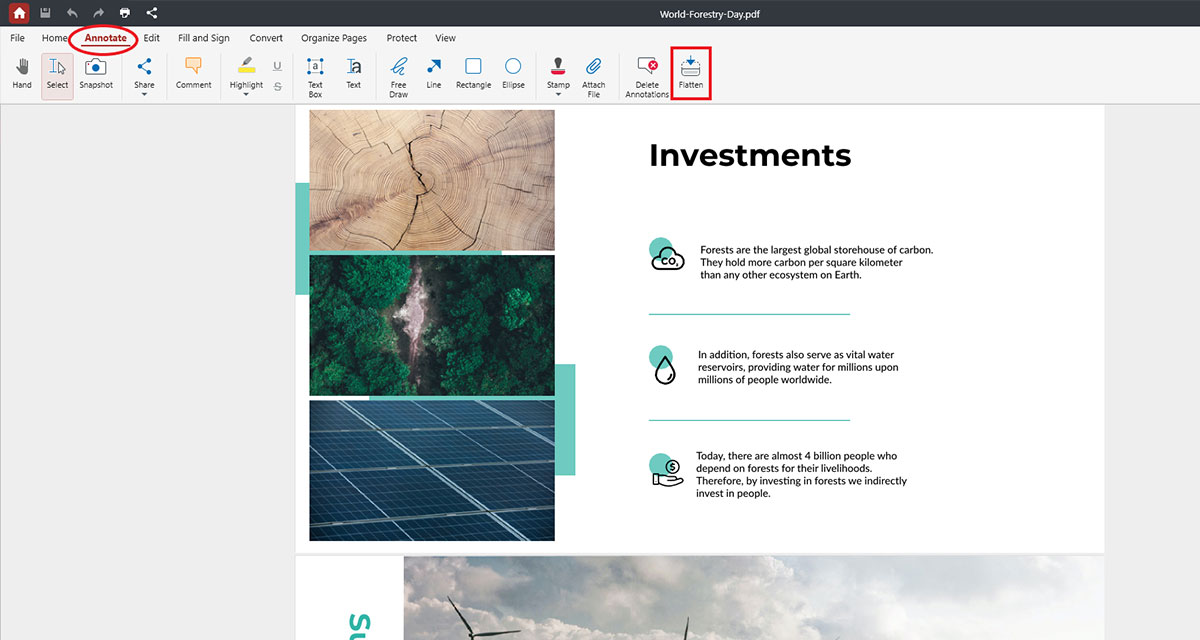This screenshot has height=640, width=1200.
Task: Switch to the Organize Pages tab
Action: [x=333, y=38]
